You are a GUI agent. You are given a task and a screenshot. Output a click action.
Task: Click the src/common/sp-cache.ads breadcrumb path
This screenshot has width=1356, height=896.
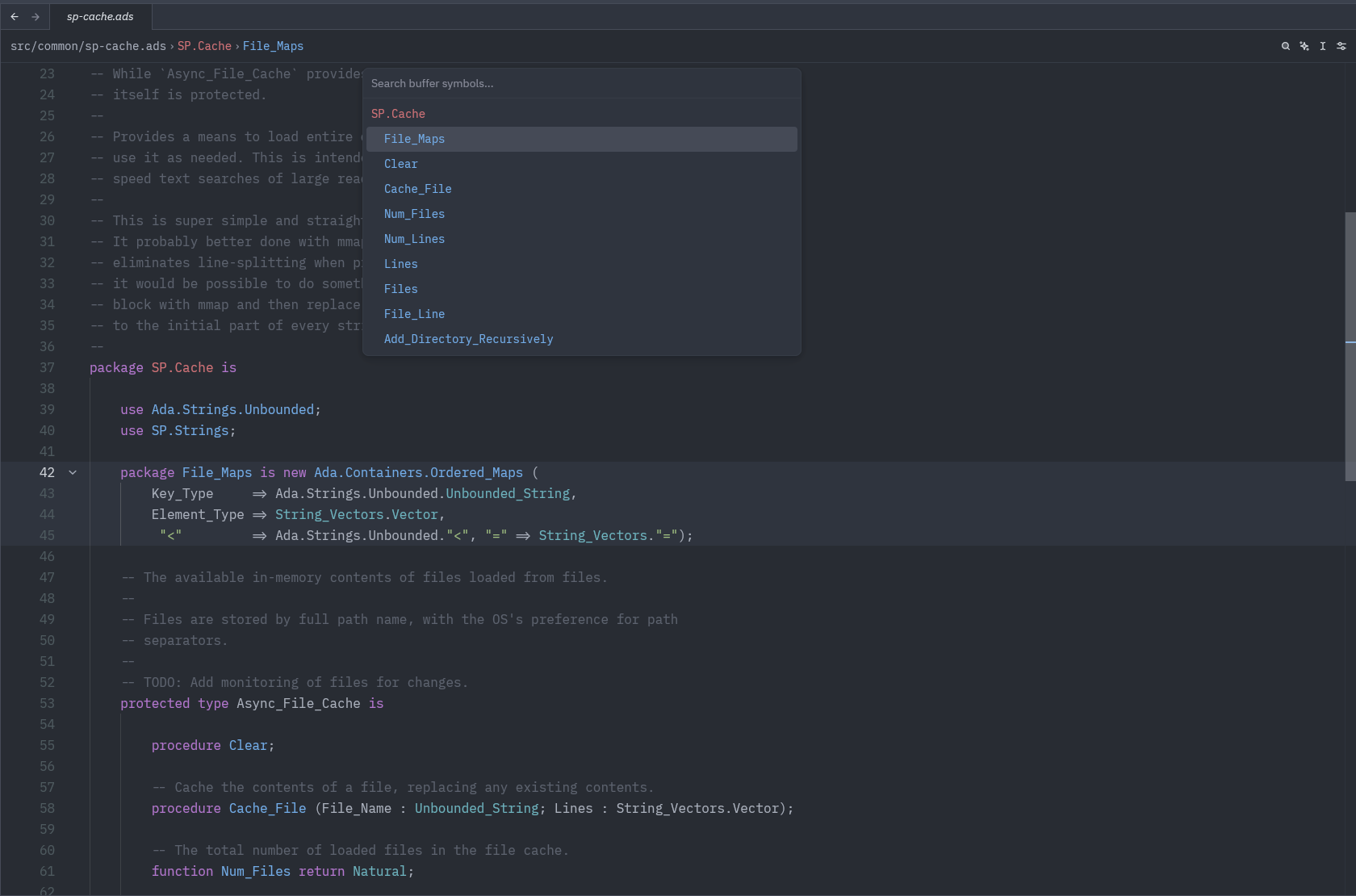pyautogui.click(x=88, y=46)
